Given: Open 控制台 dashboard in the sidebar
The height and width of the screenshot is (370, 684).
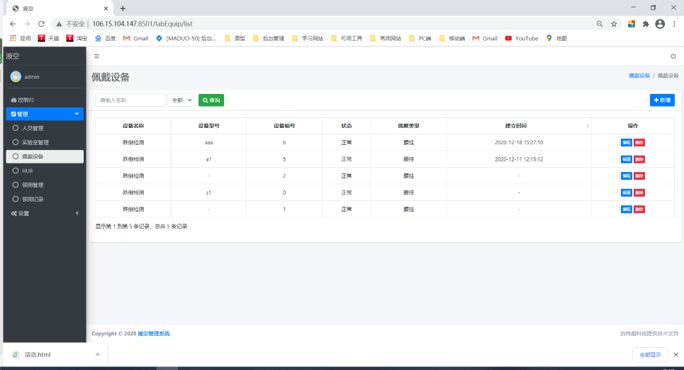Looking at the screenshot, I should click(x=45, y=100).
